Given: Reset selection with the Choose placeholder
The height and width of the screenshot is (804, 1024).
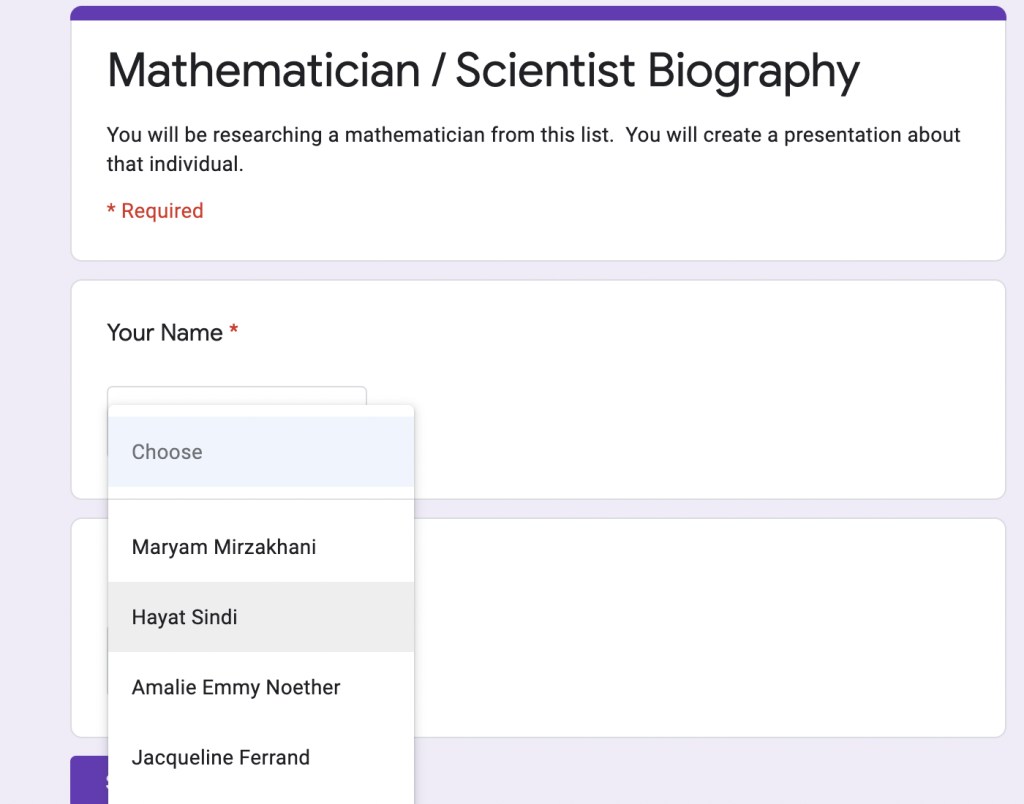Looking at the screenshot, I should pos(167,452).
